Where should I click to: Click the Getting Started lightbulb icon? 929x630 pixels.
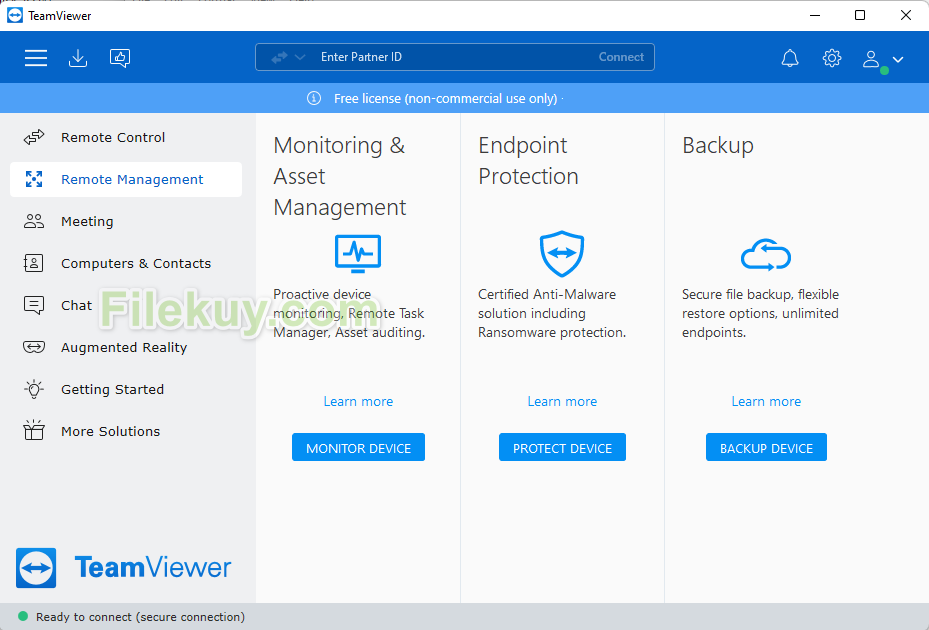click(x=34, y=389)
